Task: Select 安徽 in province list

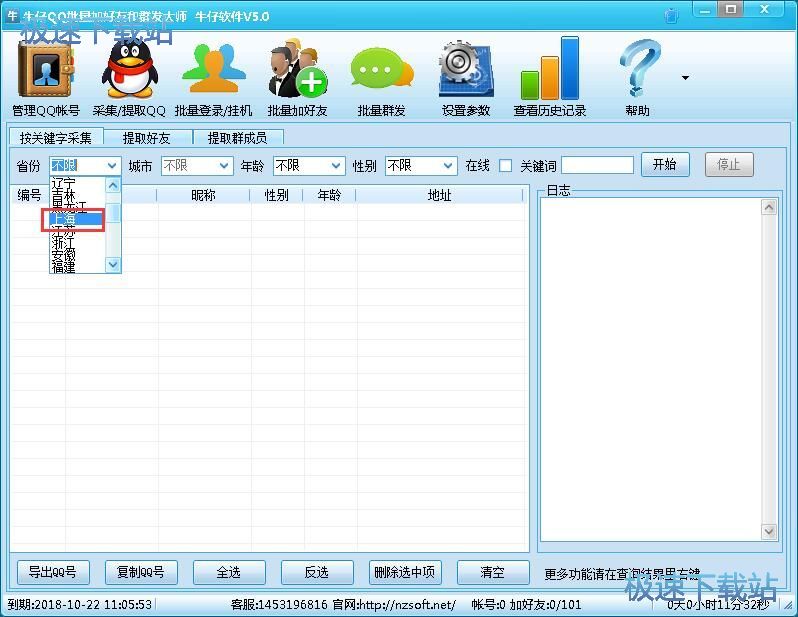Action: [x=77, y=255]
